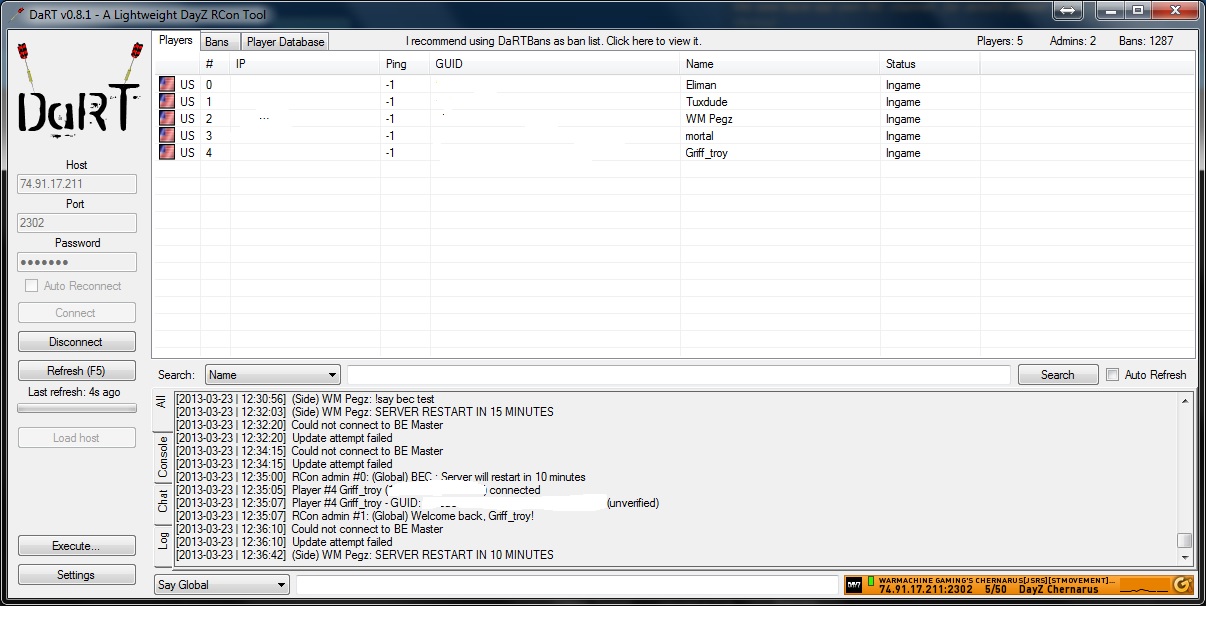Click the Bans: 1287 counter
Viewport: 1206px width, 630px height.
[1146, 41]
